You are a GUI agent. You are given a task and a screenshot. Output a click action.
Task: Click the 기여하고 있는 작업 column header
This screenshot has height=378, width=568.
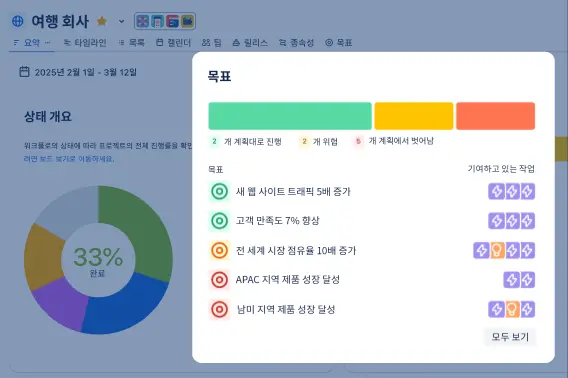501,169
